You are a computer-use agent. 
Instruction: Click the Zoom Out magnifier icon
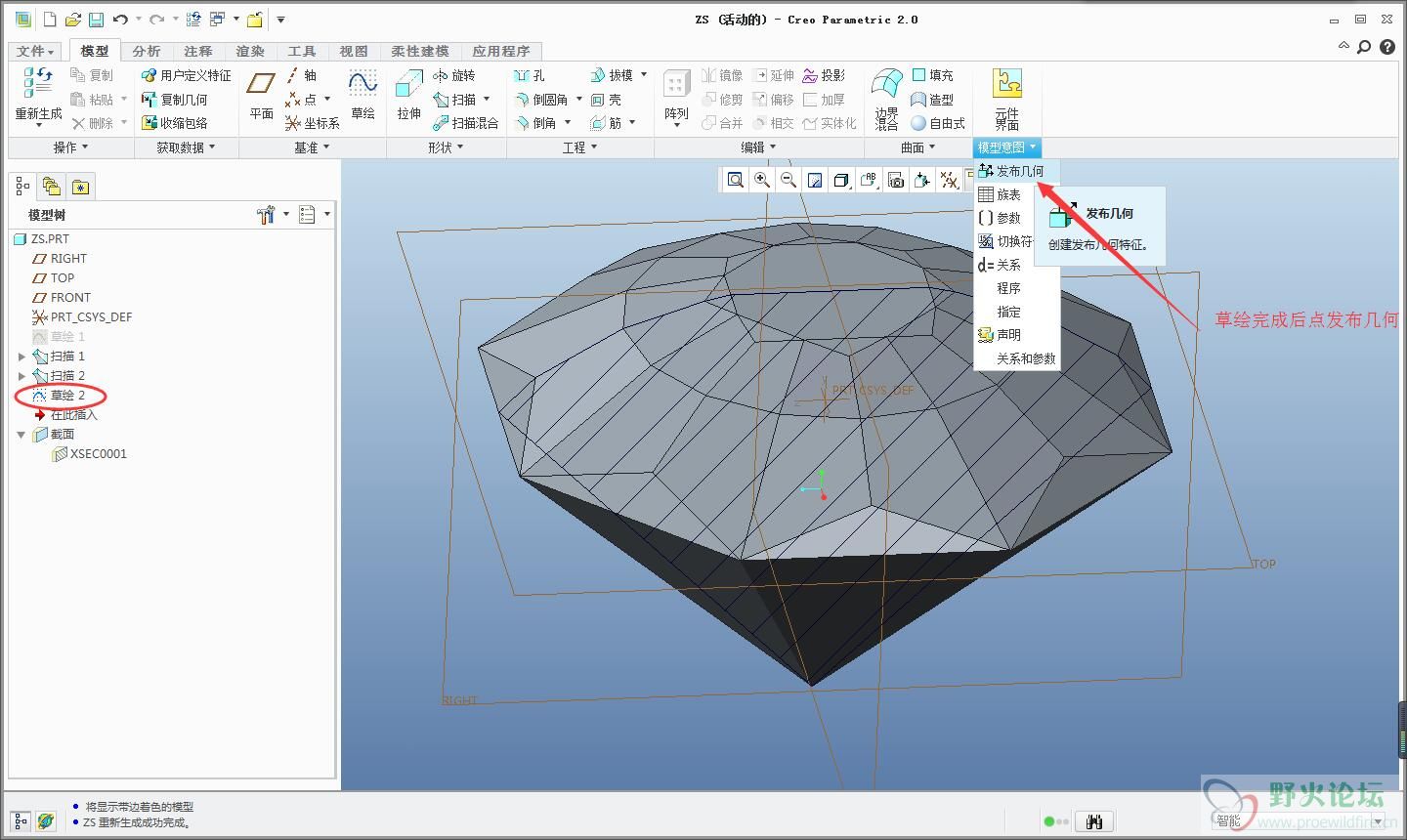tap(789, 180)
